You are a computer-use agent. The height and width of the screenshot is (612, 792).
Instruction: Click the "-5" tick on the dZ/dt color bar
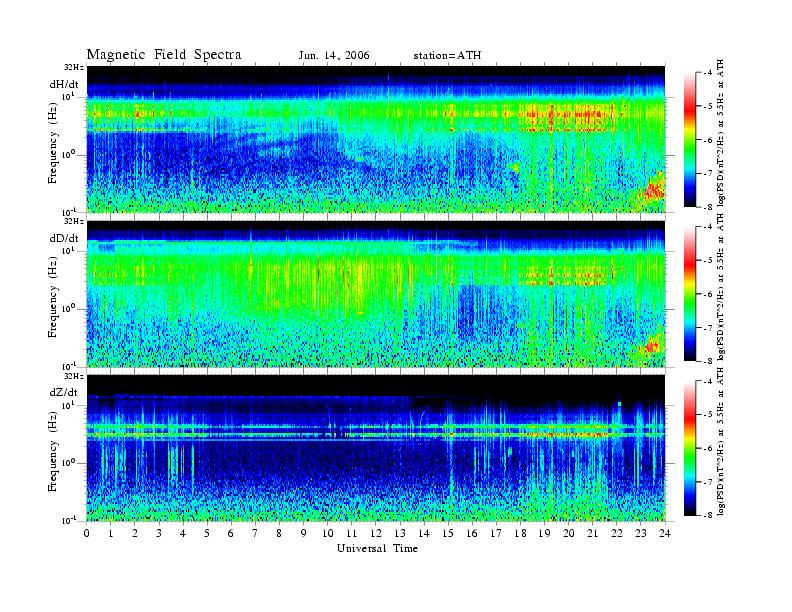point(706,414)
